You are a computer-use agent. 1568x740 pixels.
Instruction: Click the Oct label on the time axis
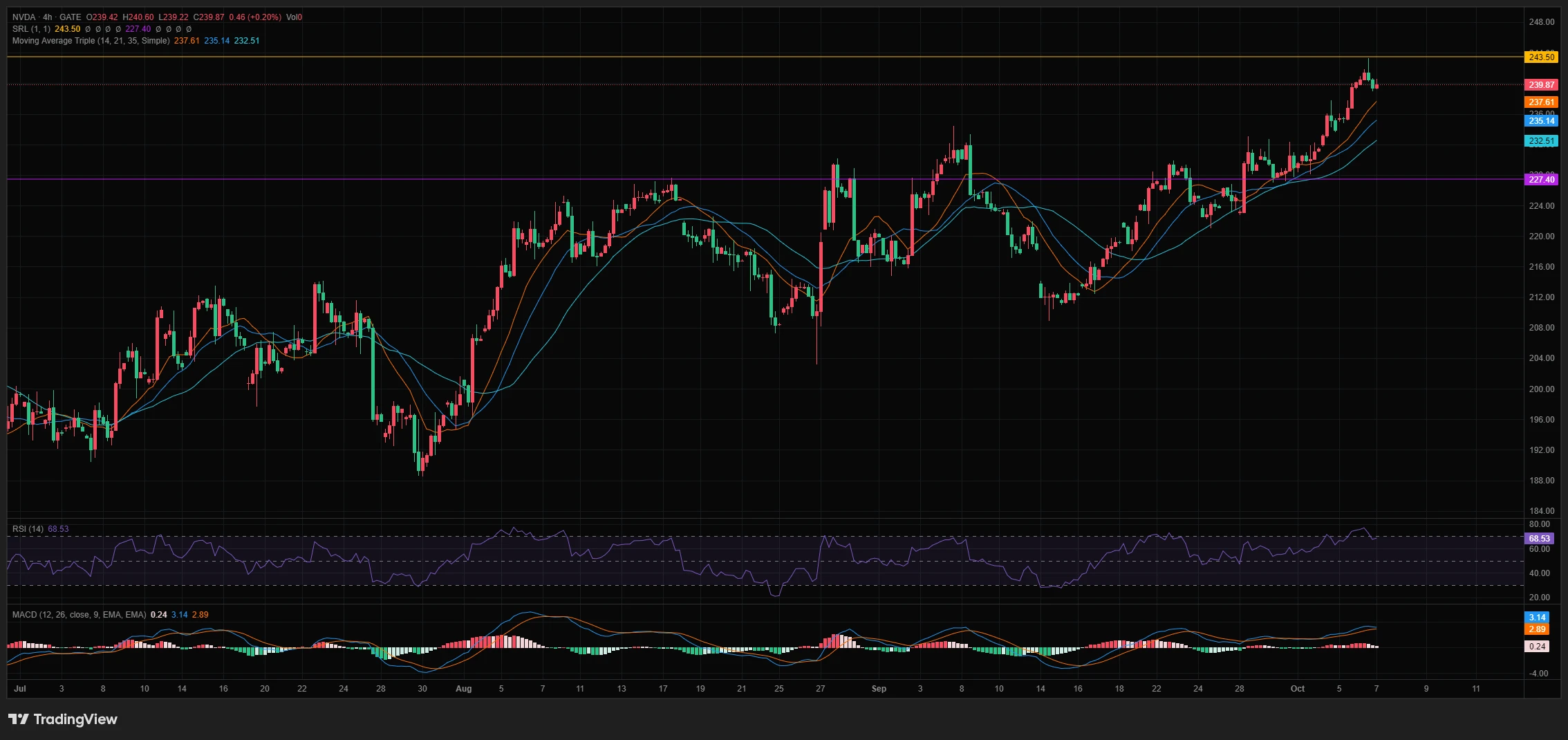pos(1298,689)
